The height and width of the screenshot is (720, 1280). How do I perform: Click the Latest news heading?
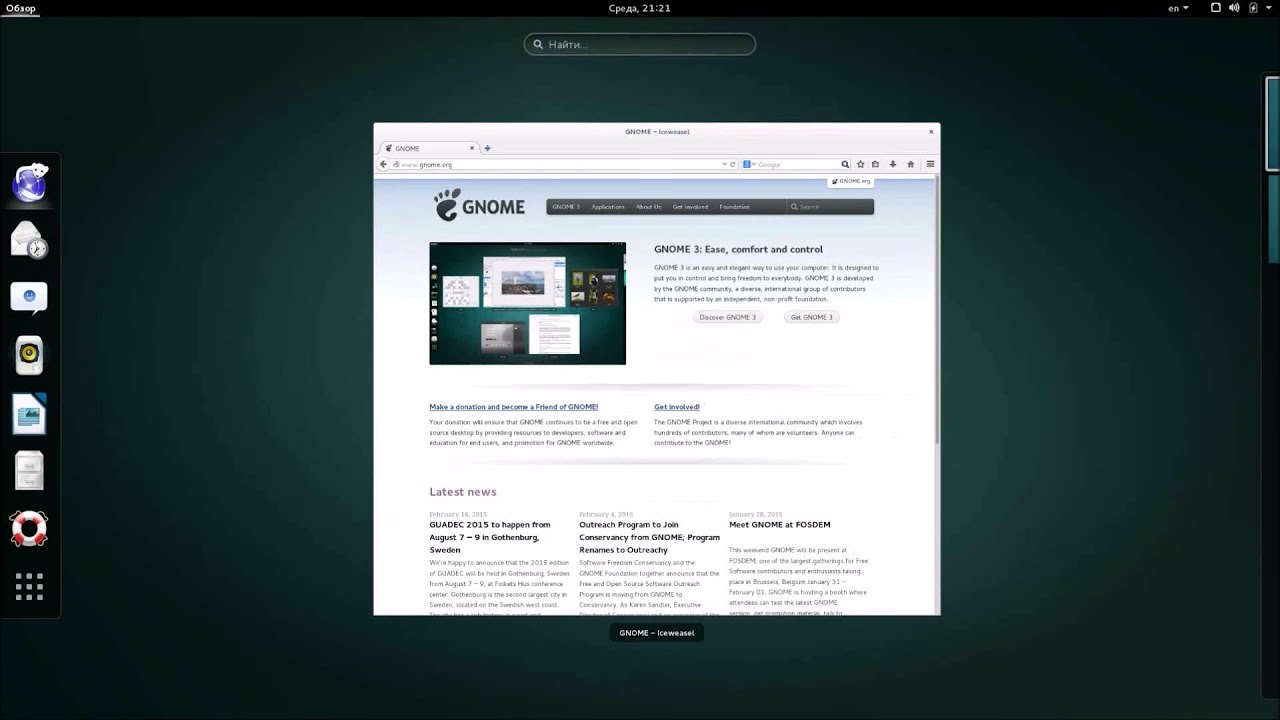(463, 492)
